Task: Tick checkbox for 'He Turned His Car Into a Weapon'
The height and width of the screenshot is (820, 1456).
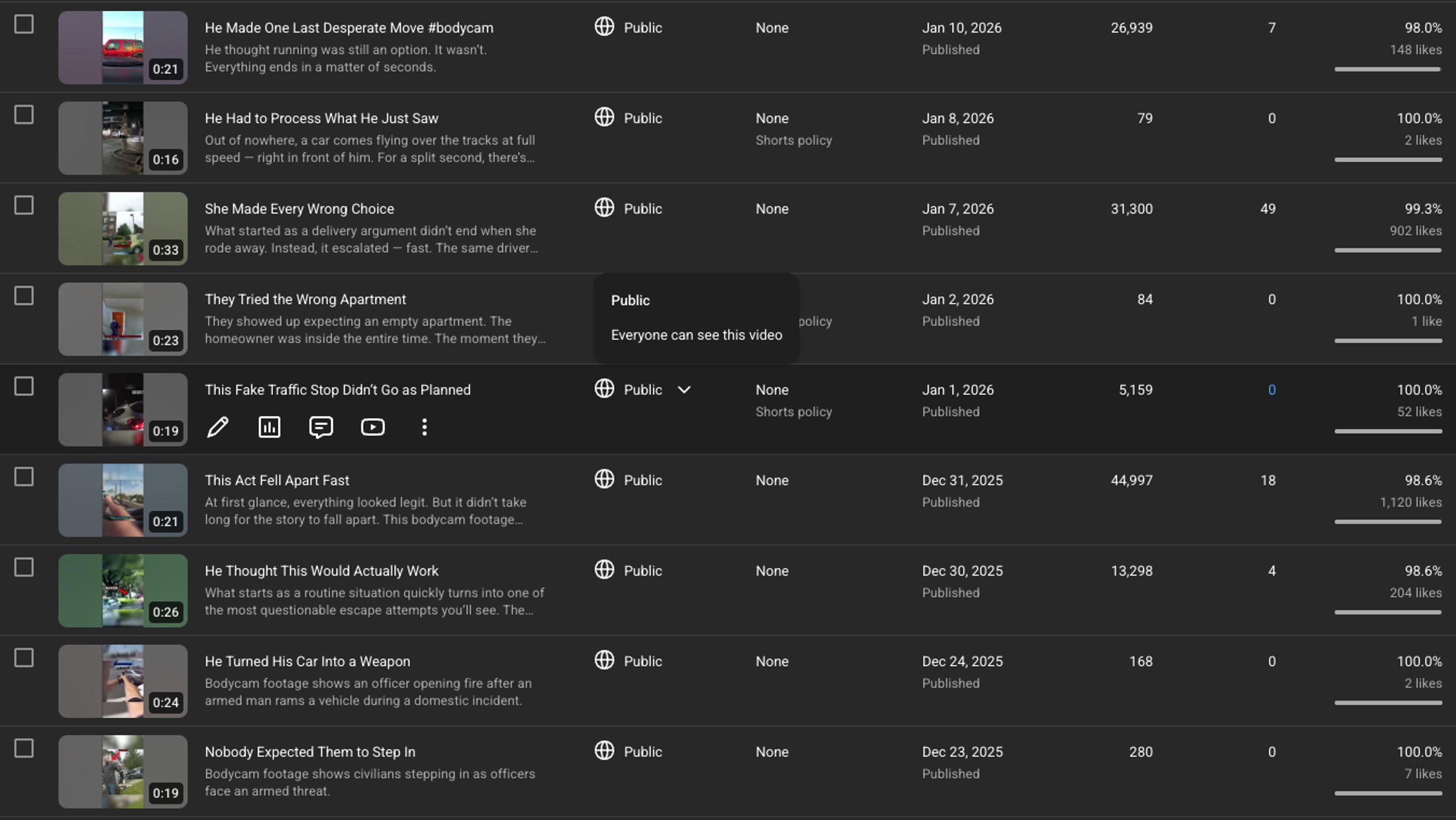Action: click(x=24, y=658)
